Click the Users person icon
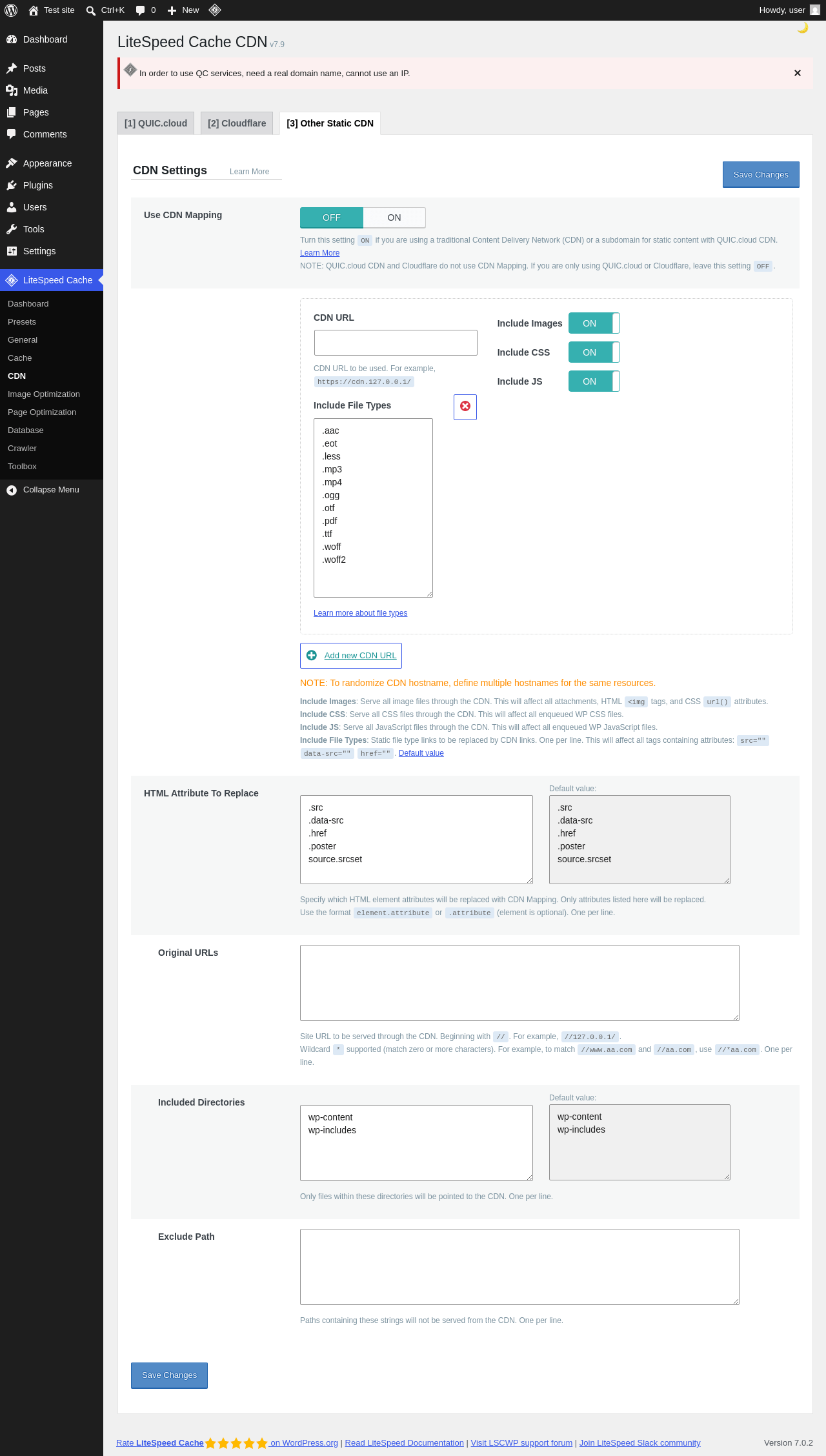Screen dimensions: 826x1456 pyautogui.click(x=12, y=207)
